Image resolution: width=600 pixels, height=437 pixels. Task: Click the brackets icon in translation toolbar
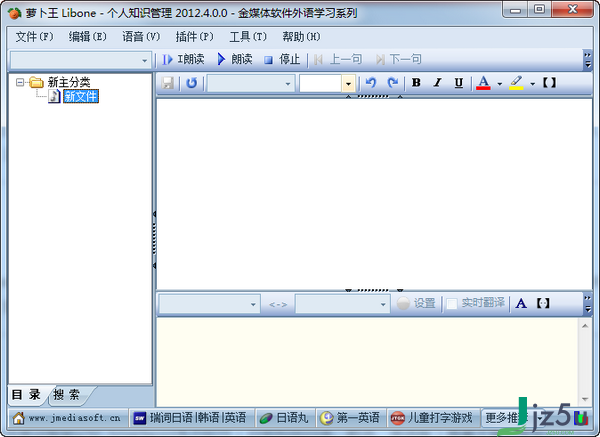point(543,303)
